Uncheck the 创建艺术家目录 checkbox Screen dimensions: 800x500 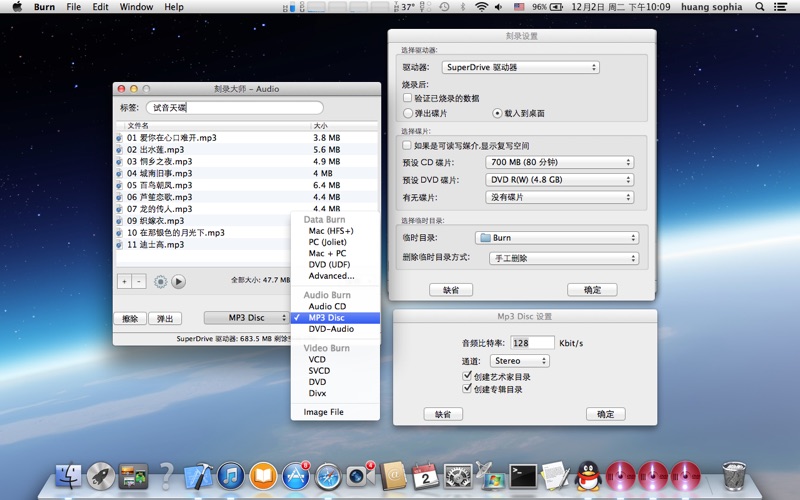[468, 377]
